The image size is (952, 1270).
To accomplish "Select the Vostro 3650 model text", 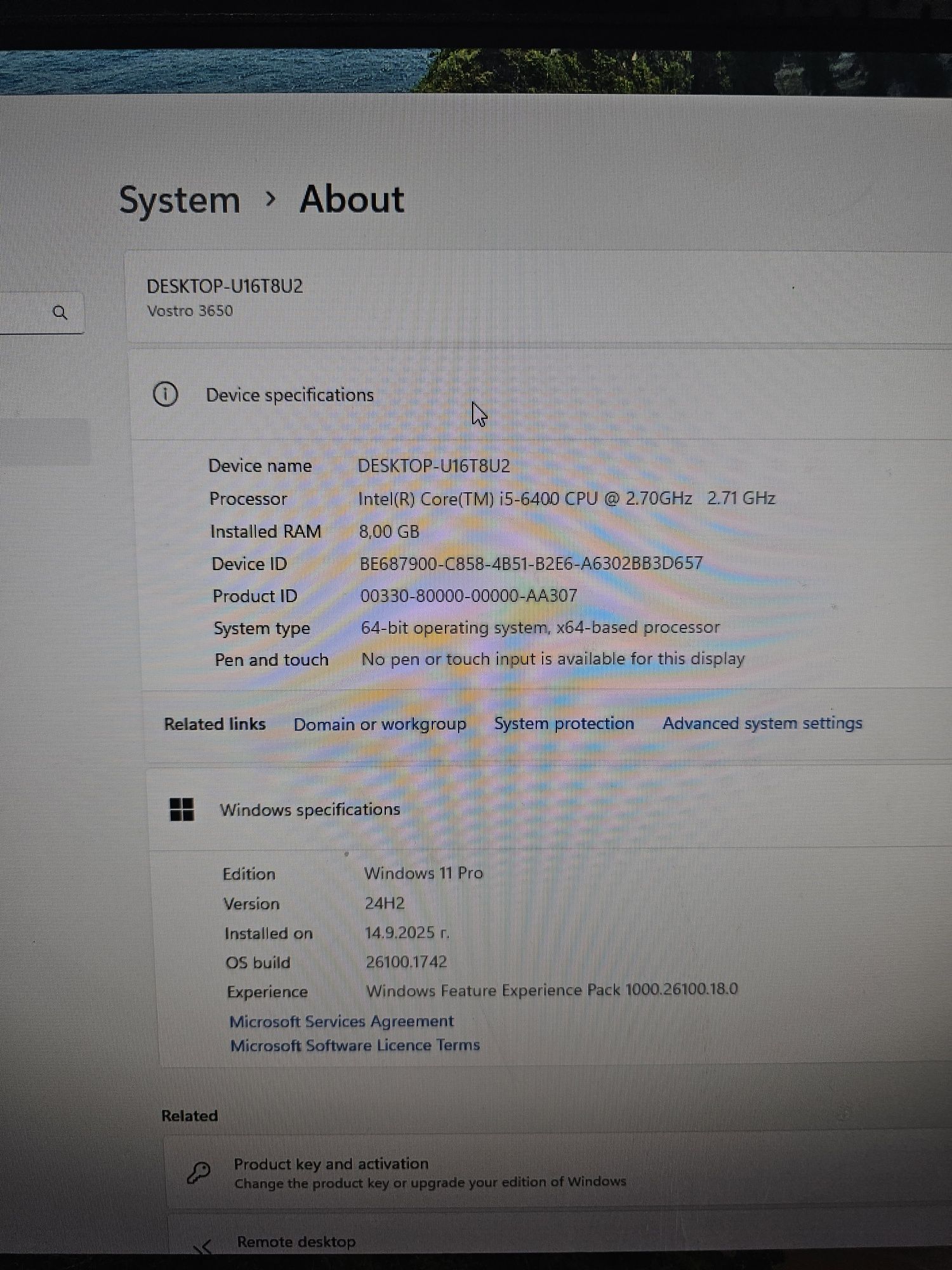I will pyautogui.click(x=190, y=311).
